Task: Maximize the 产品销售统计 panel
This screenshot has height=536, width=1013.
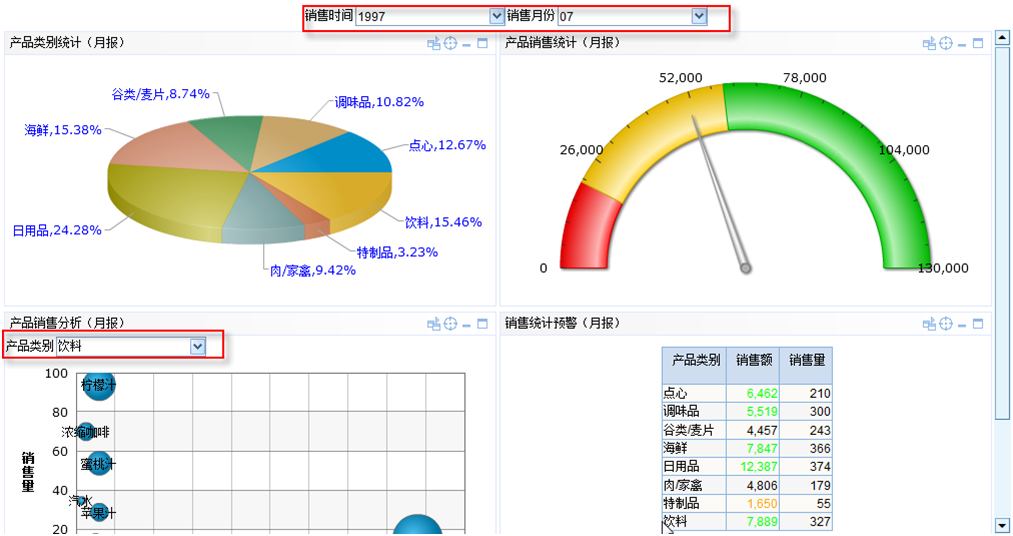Action: click(978, 43)
